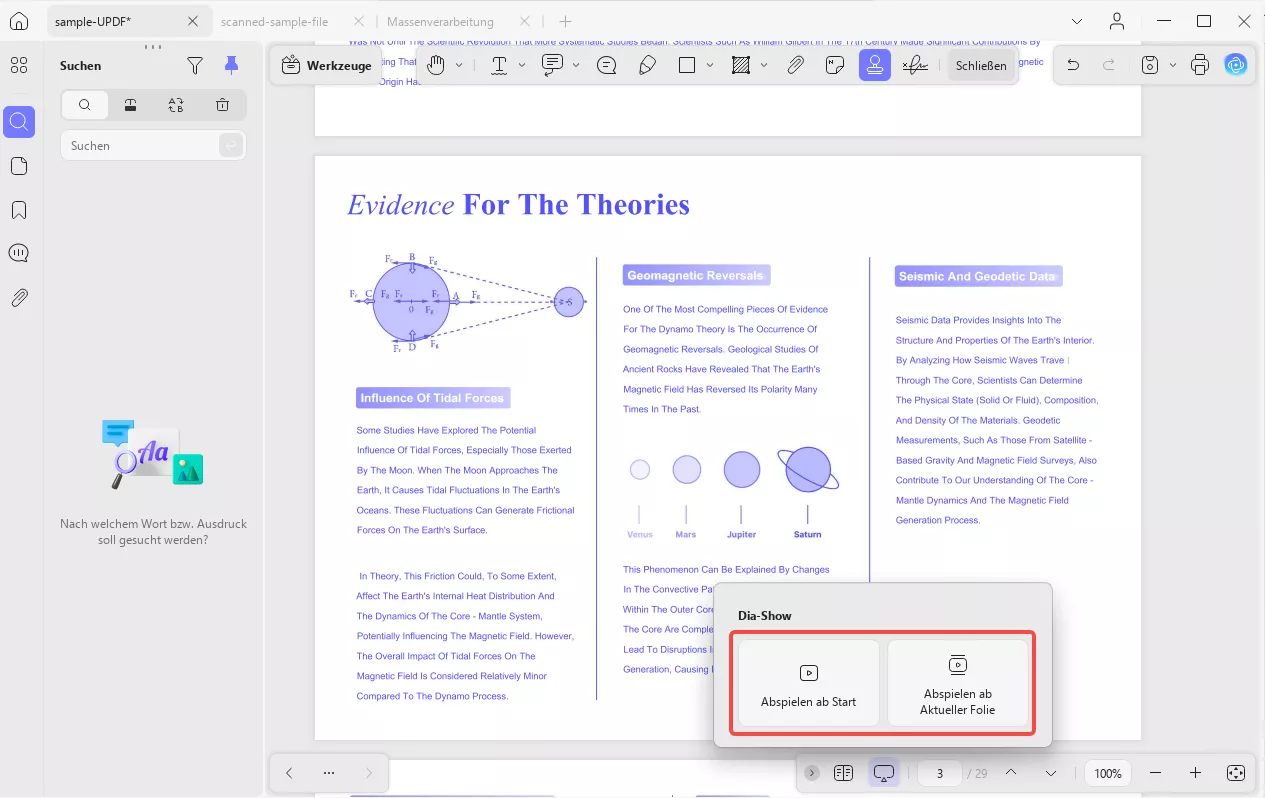Expand the save options dropdown
The image size is (1265, 798).
click(x=1171, y=65)
